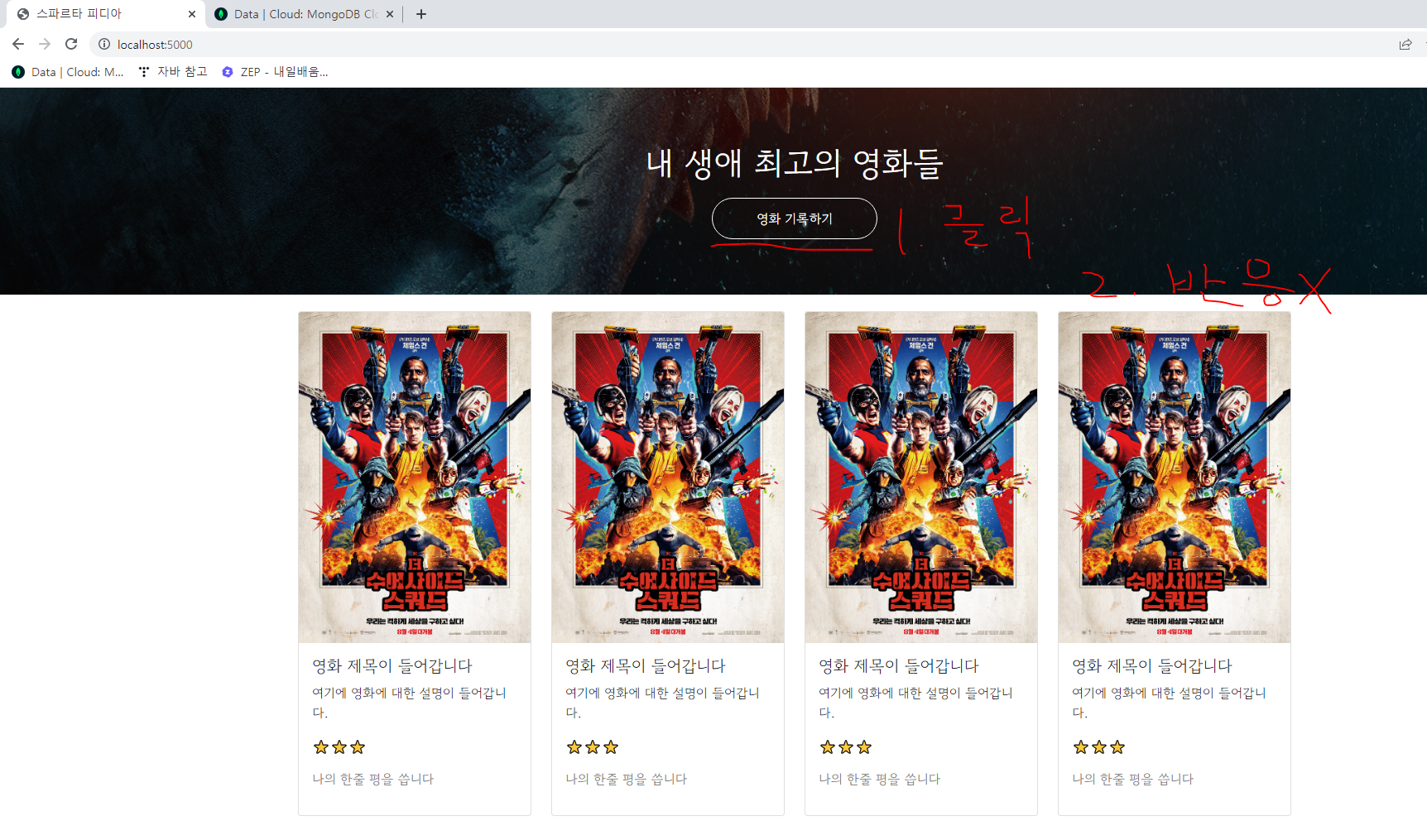Click the MongoDB leaf favicon in bookmarks bar
Viewport: 1427px width, 840px height.
(x=18, y=72)
